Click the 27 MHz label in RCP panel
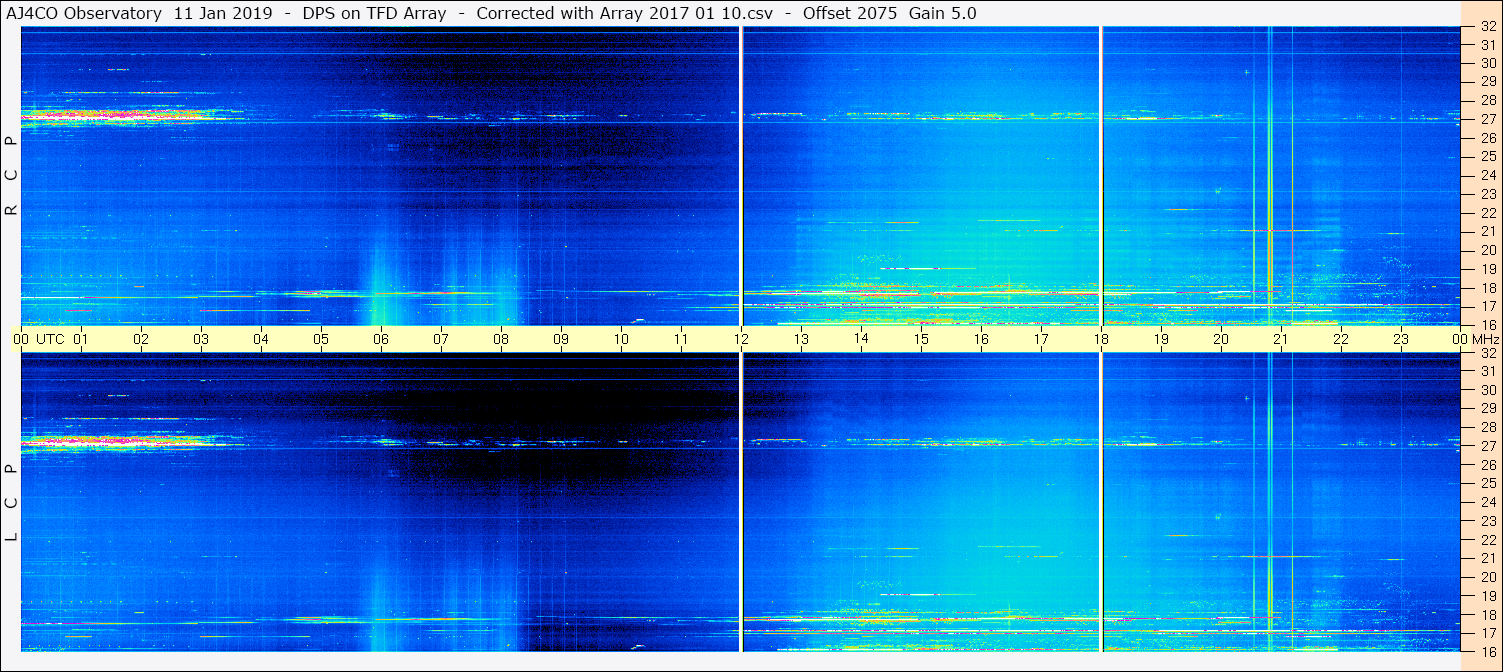This screenshot has height=672, width=1503. 1487,119
